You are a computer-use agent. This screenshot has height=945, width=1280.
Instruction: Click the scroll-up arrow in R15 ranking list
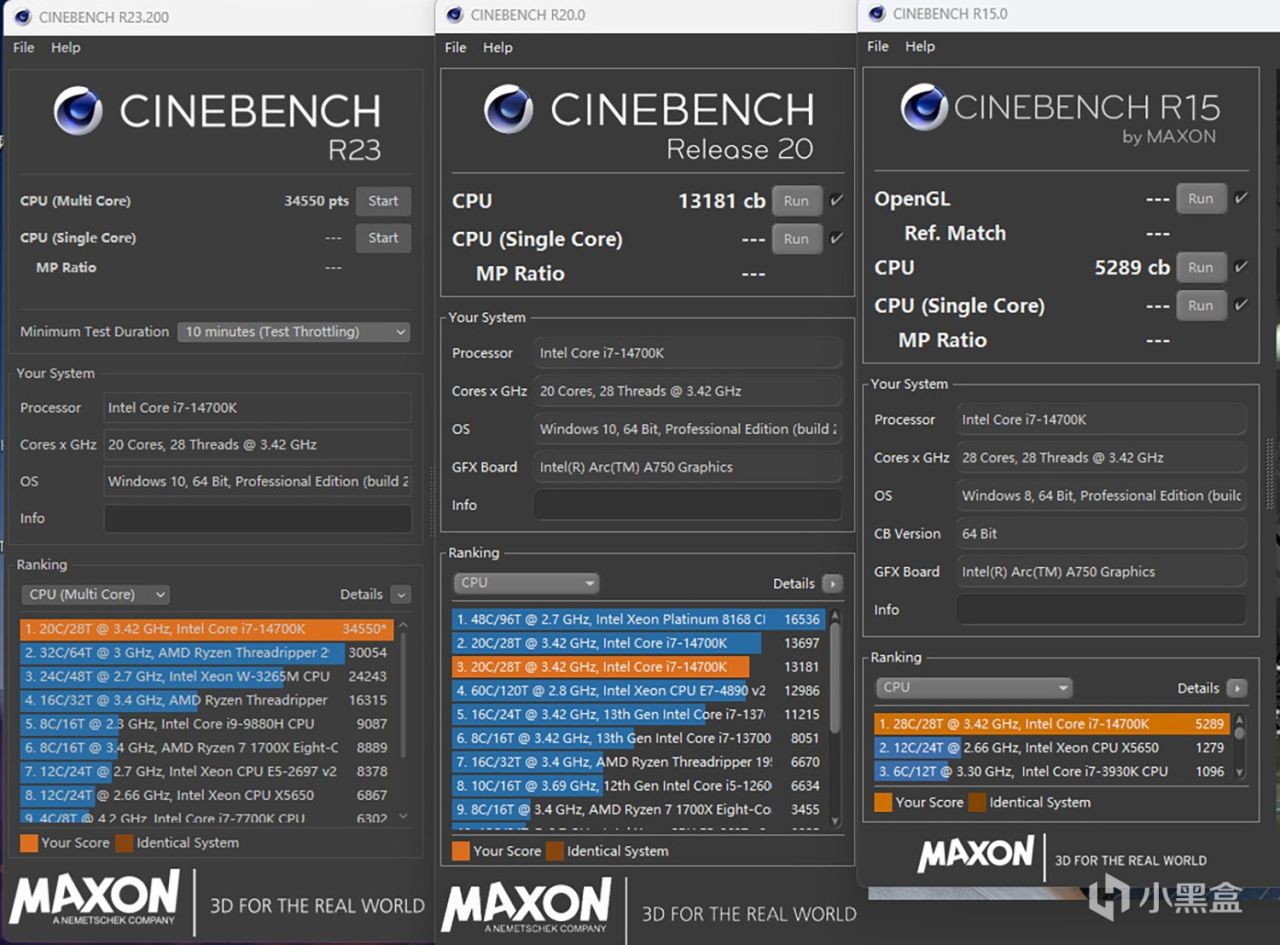click(x=1240, y=719)
